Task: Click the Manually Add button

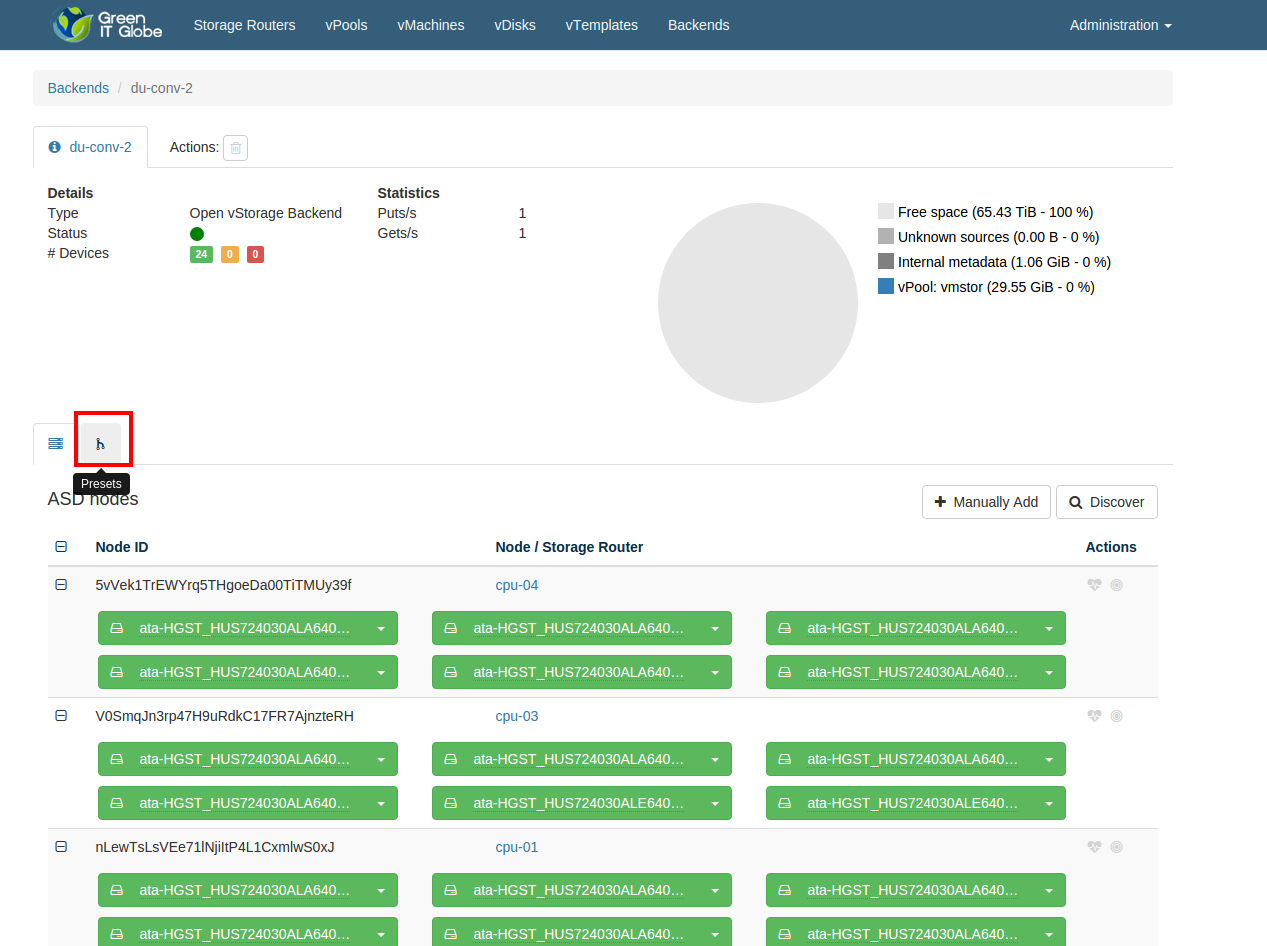Action: click(986, 502)
